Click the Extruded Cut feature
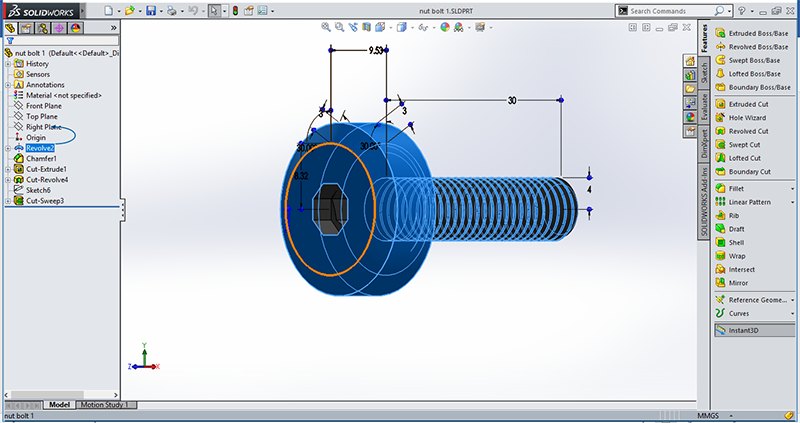The height and width of the screenshot is (423, 800). click(x=742, y=104)
